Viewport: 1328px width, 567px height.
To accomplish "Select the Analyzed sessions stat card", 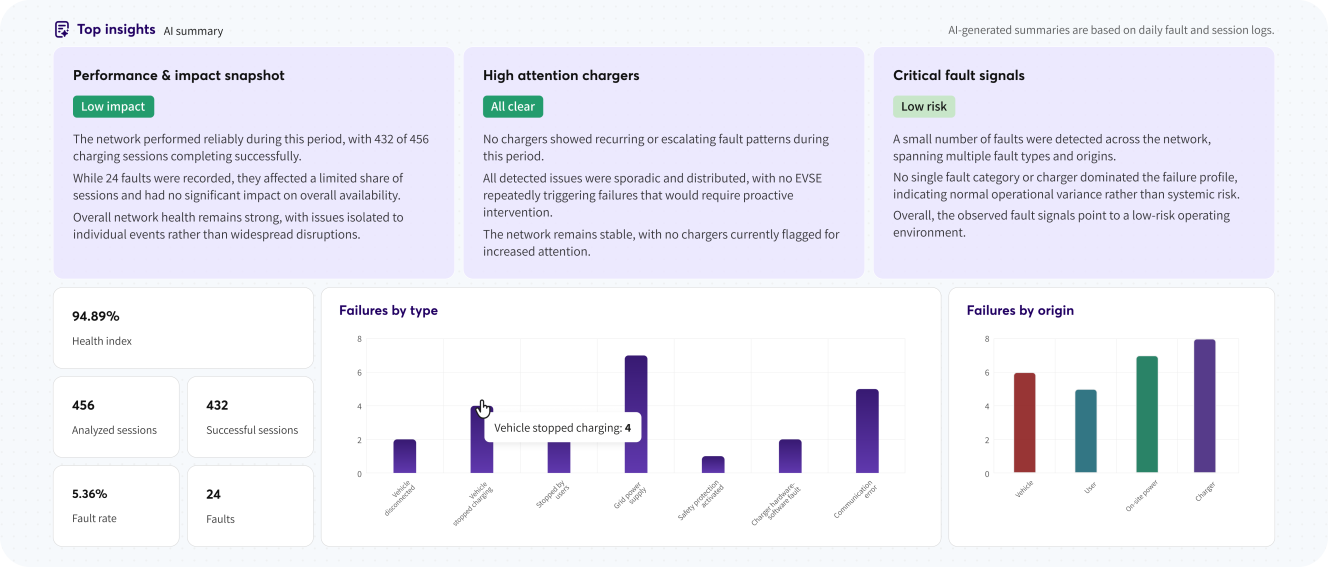I will (x=116, y=417).
